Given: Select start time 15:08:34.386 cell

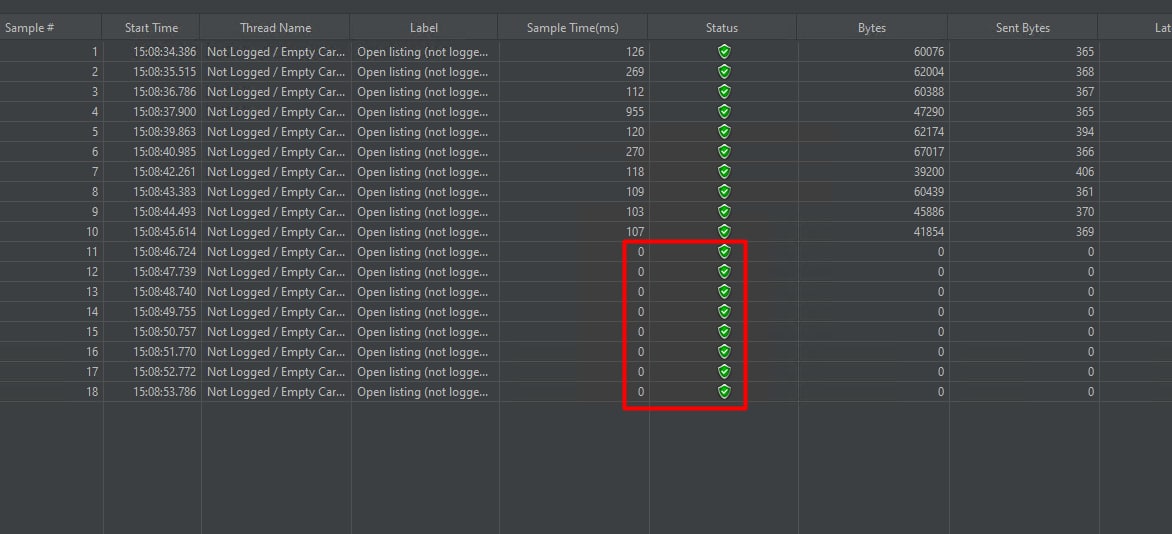Looking at the screenshot, I should [164, 52].
